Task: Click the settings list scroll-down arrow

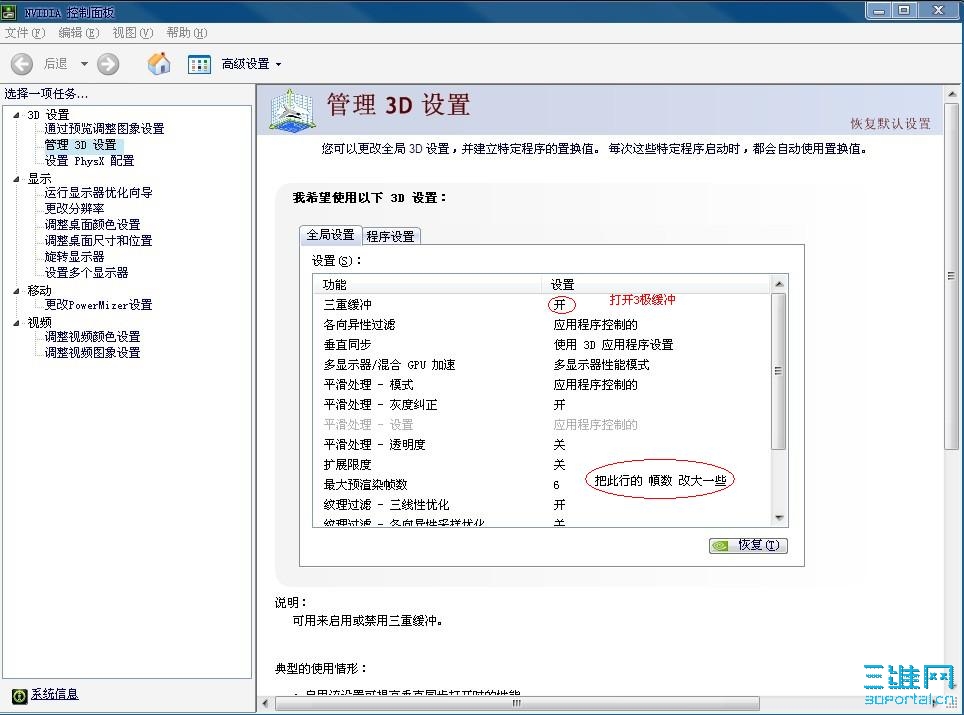Action: (x=779, y=518)
